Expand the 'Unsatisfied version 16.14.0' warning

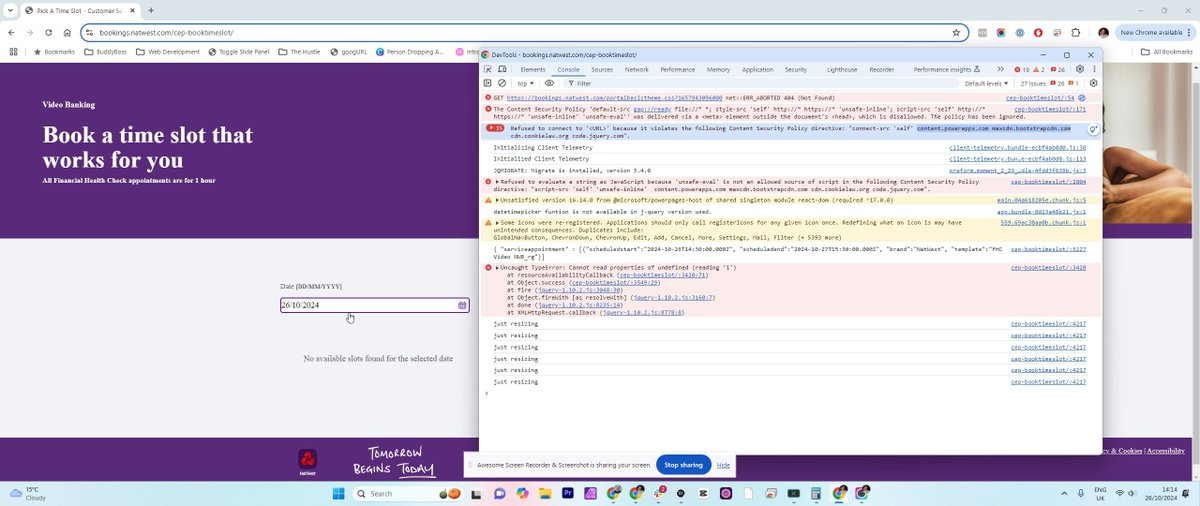tap(498, 200)
